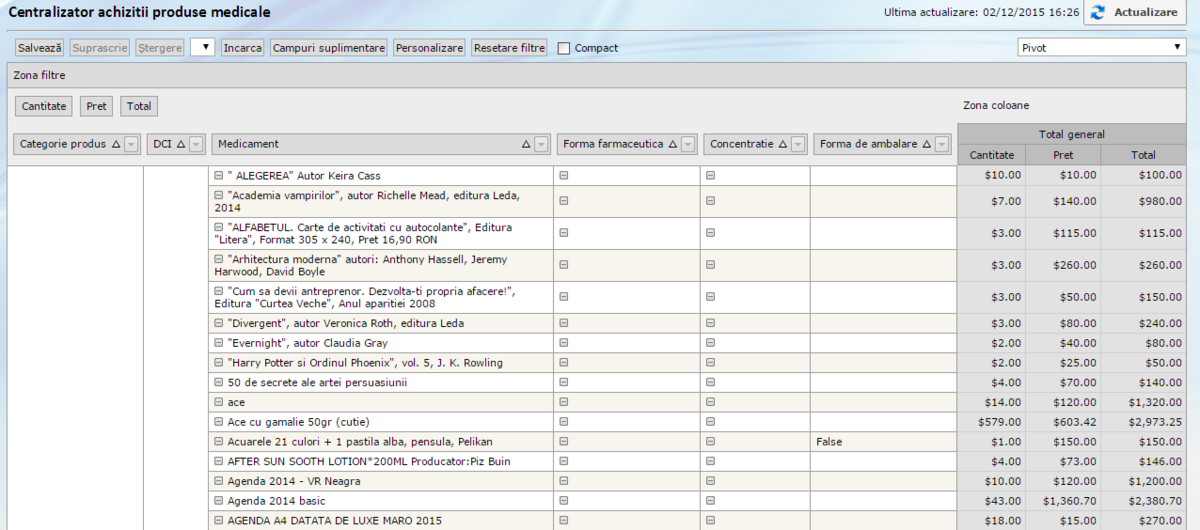Click collapse icon beside "Evernight" row
Viewport: 1200px width, 530px height.
coord(218,343)
